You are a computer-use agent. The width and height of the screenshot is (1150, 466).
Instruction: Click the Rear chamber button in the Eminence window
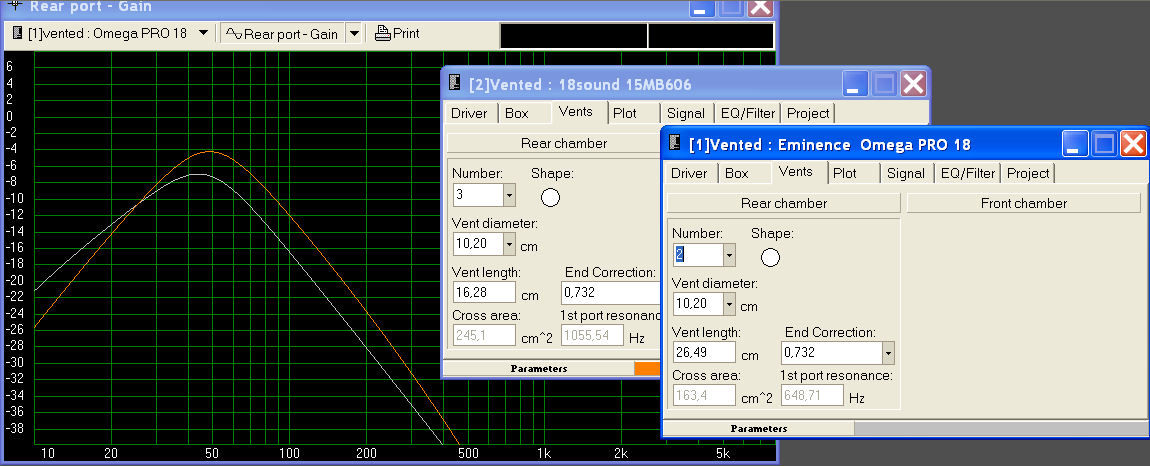click(784, 203)
